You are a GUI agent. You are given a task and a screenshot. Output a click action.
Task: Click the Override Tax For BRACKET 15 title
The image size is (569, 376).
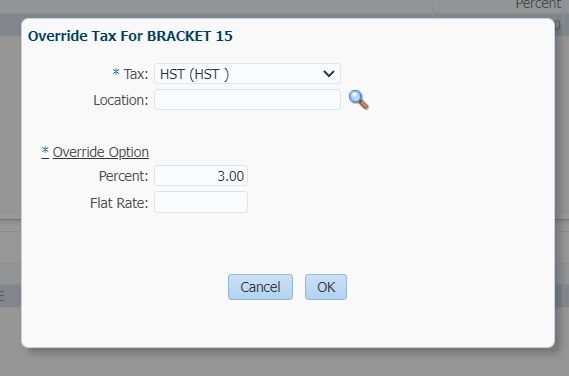(x=130, y=36)
